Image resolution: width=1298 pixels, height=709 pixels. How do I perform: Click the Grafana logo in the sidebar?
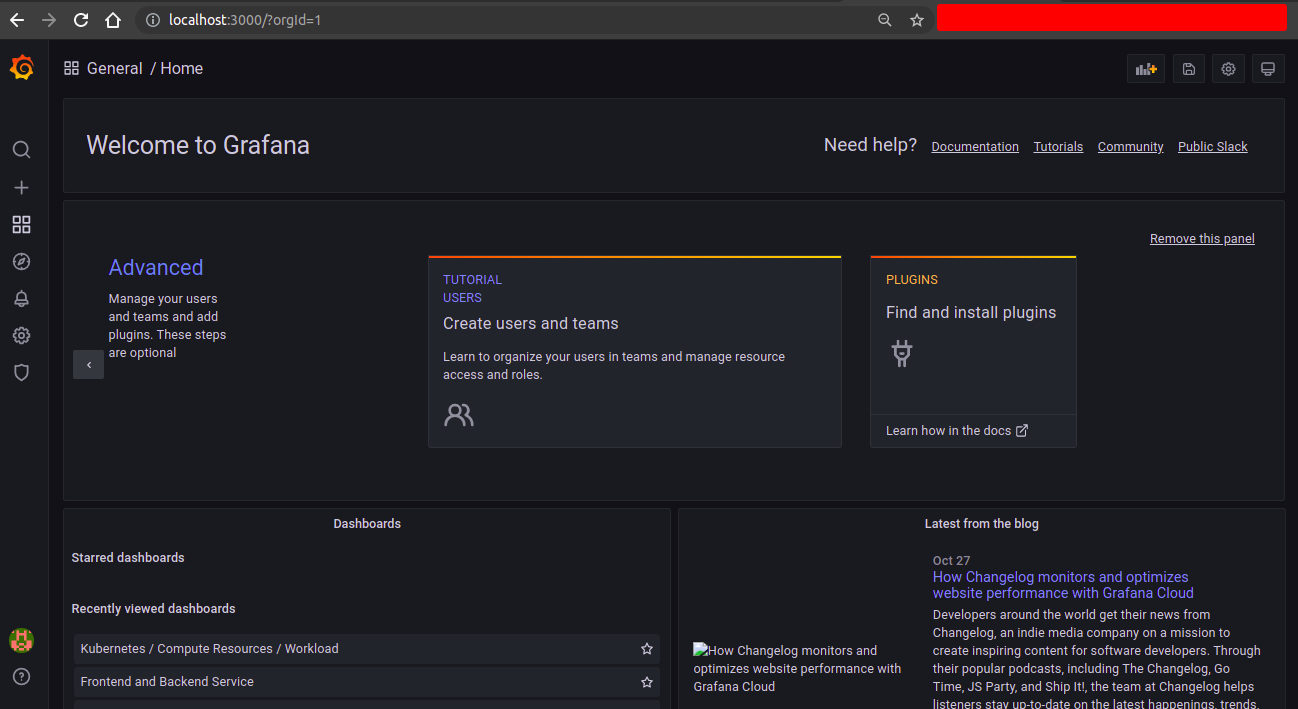[21, 68]
